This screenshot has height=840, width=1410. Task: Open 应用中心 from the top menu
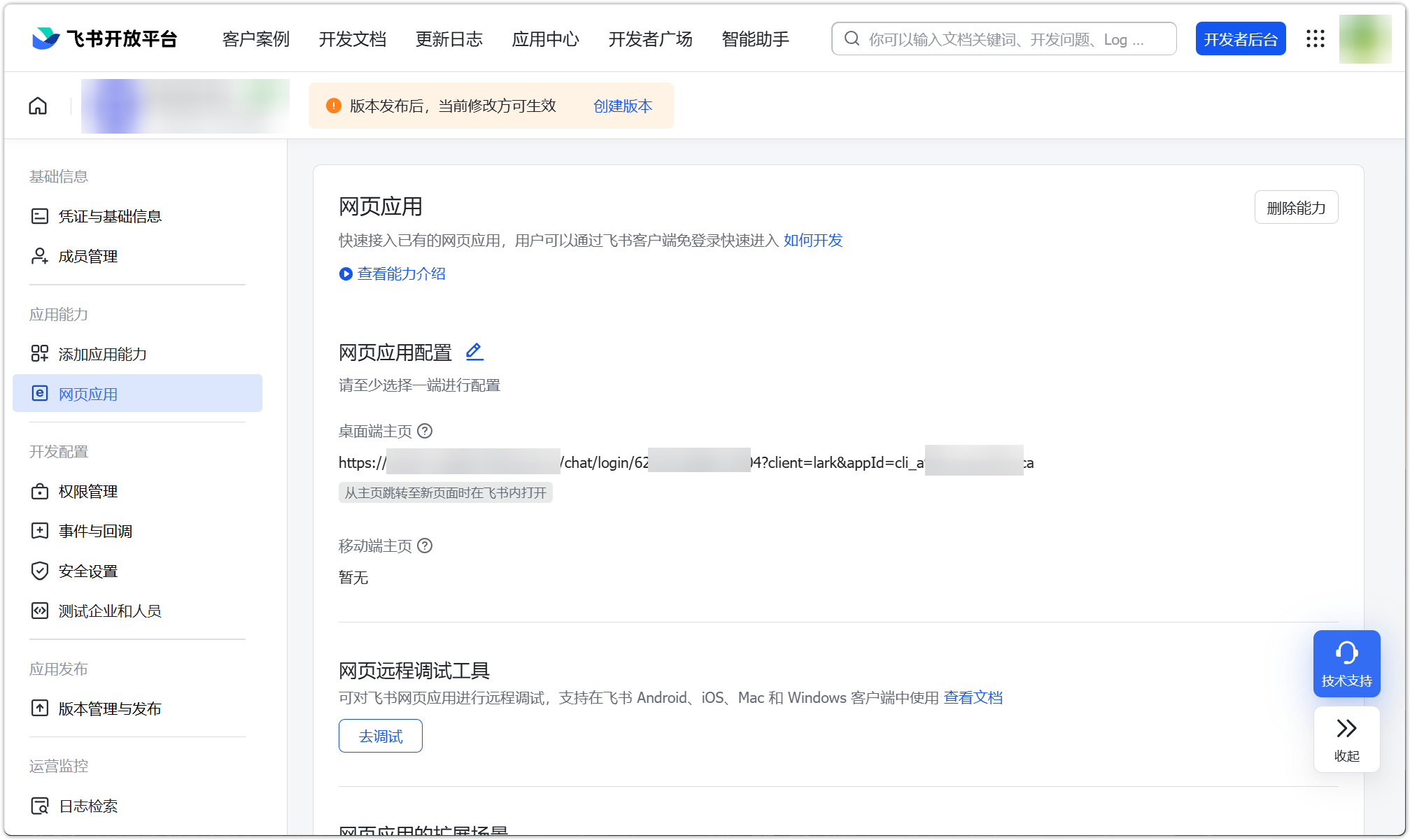pos(545,40)
